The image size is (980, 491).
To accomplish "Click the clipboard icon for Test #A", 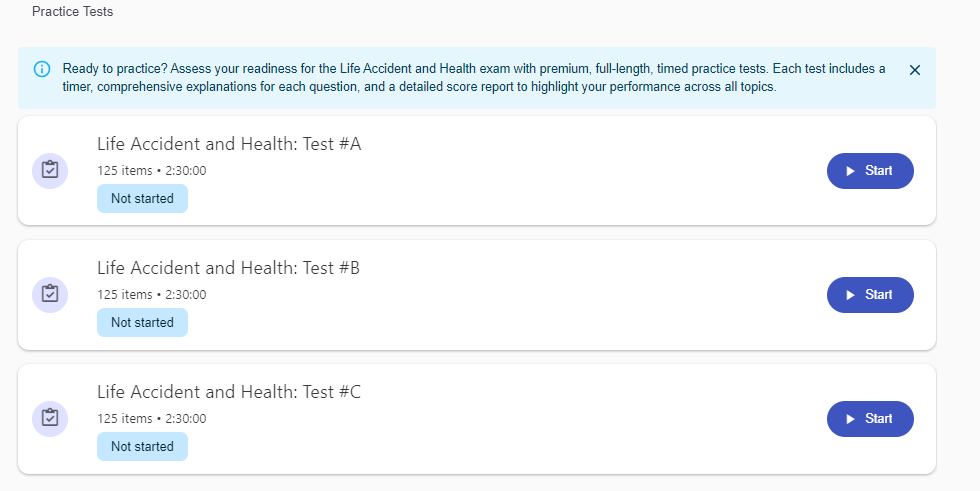I will tap(50, 170).
